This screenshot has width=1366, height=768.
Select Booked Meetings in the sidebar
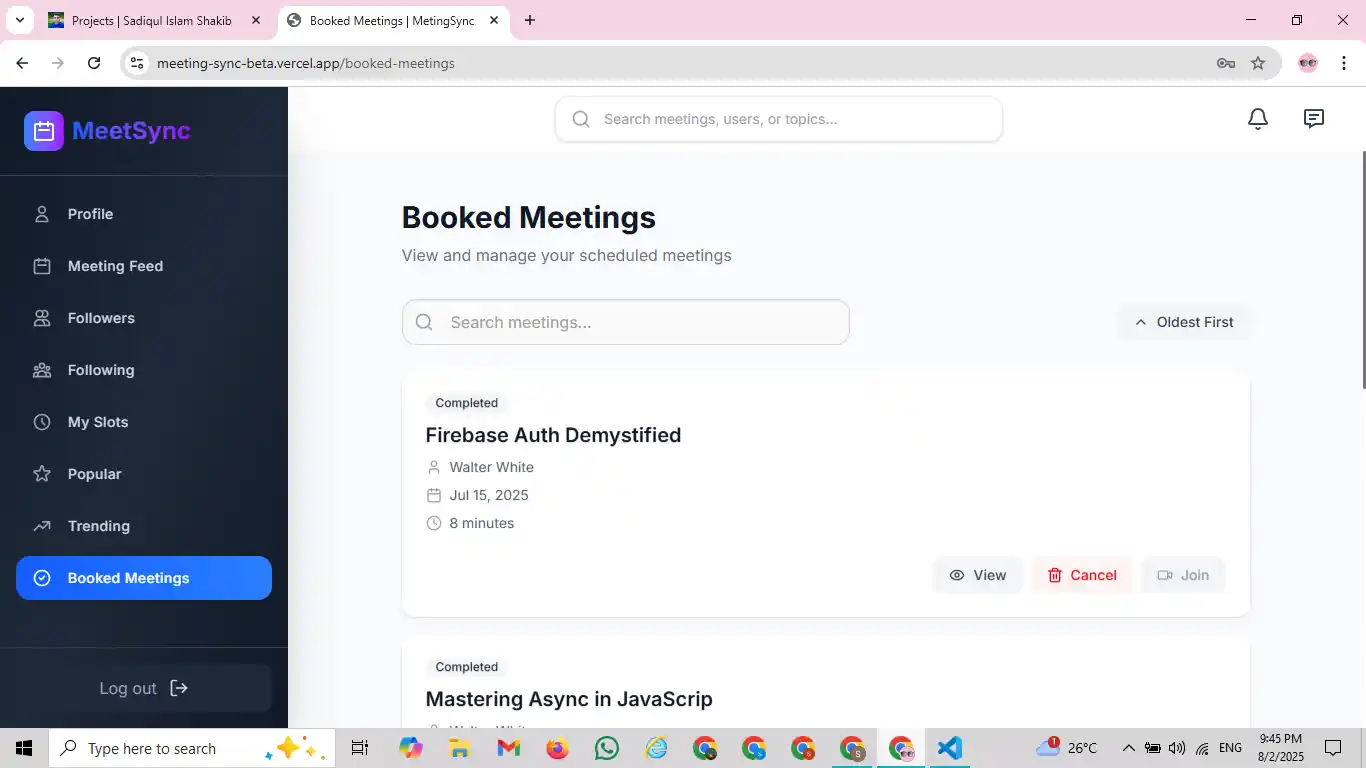[144, 578]
